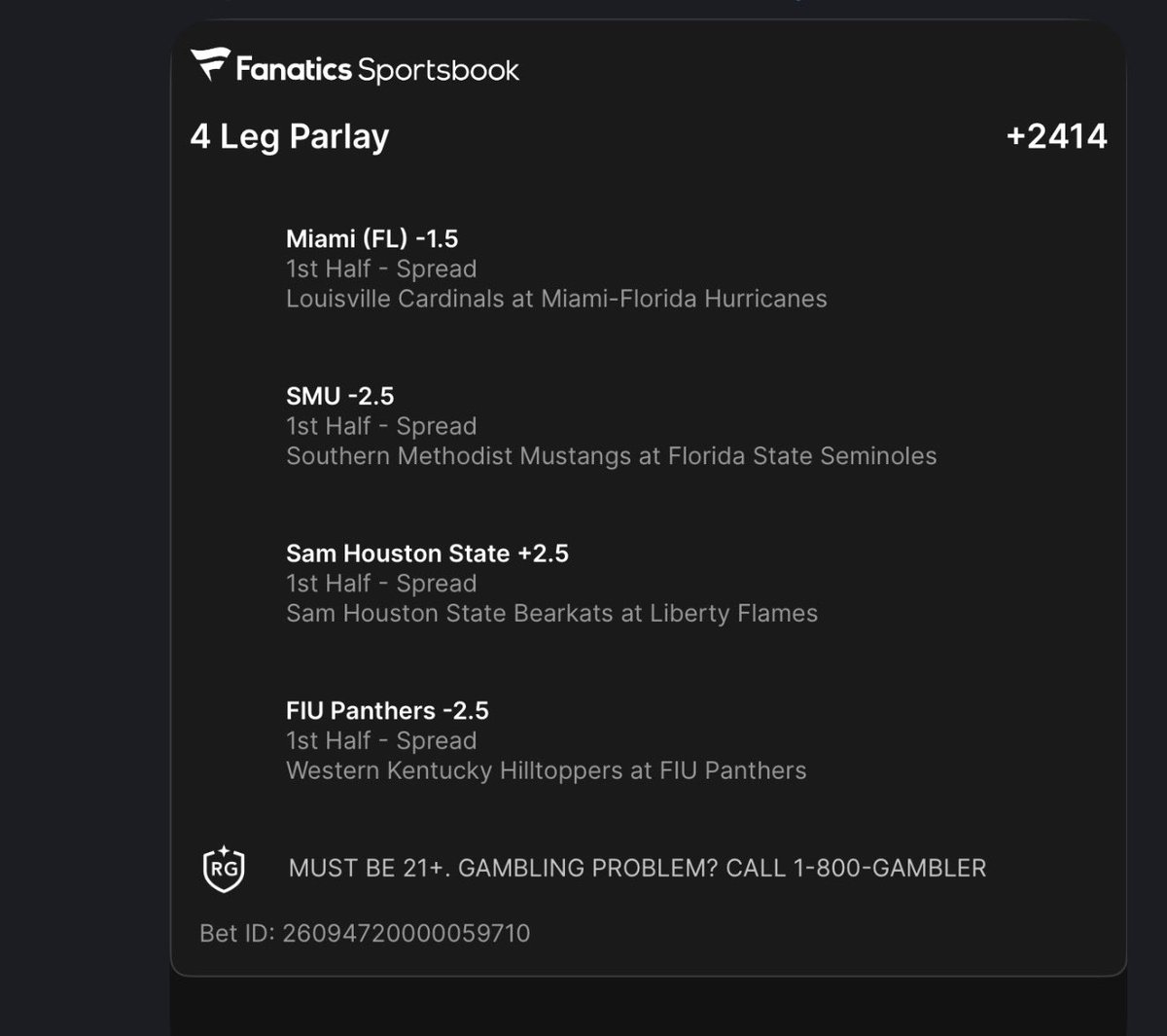Open Sam Houston State Bearkats at Liberty matchup
The width and height of the screenshot is (1167, 1036).
pyautogui.click(x=551, y=614)
